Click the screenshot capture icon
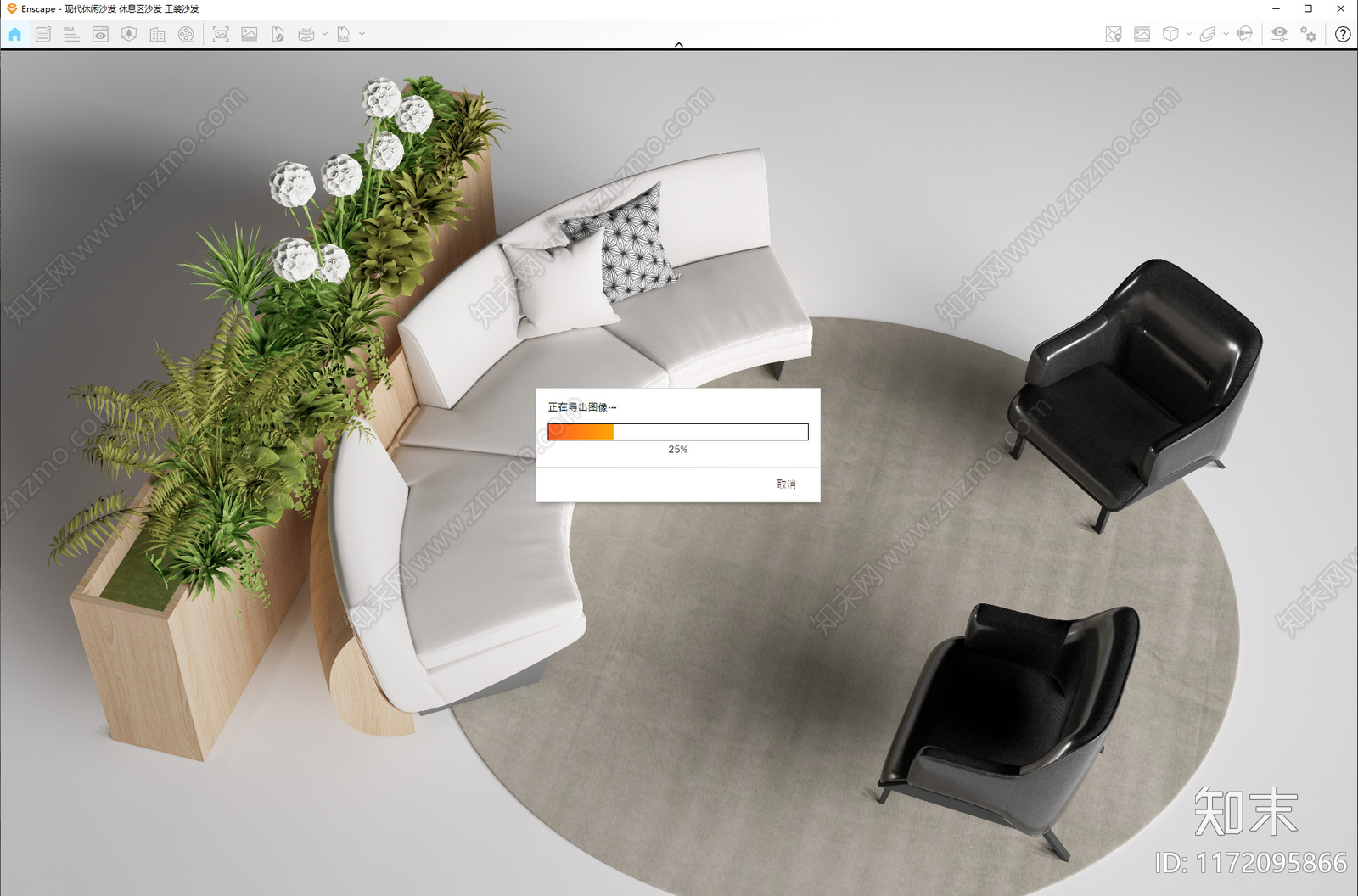This screenshot has height=896, width=1358. [x=221, y=34]
